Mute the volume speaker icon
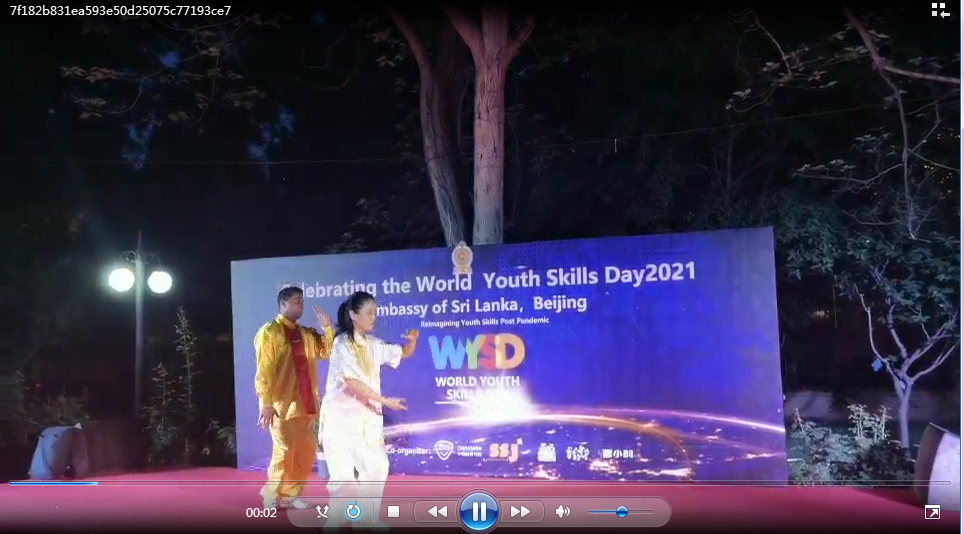 click(563, 511)
